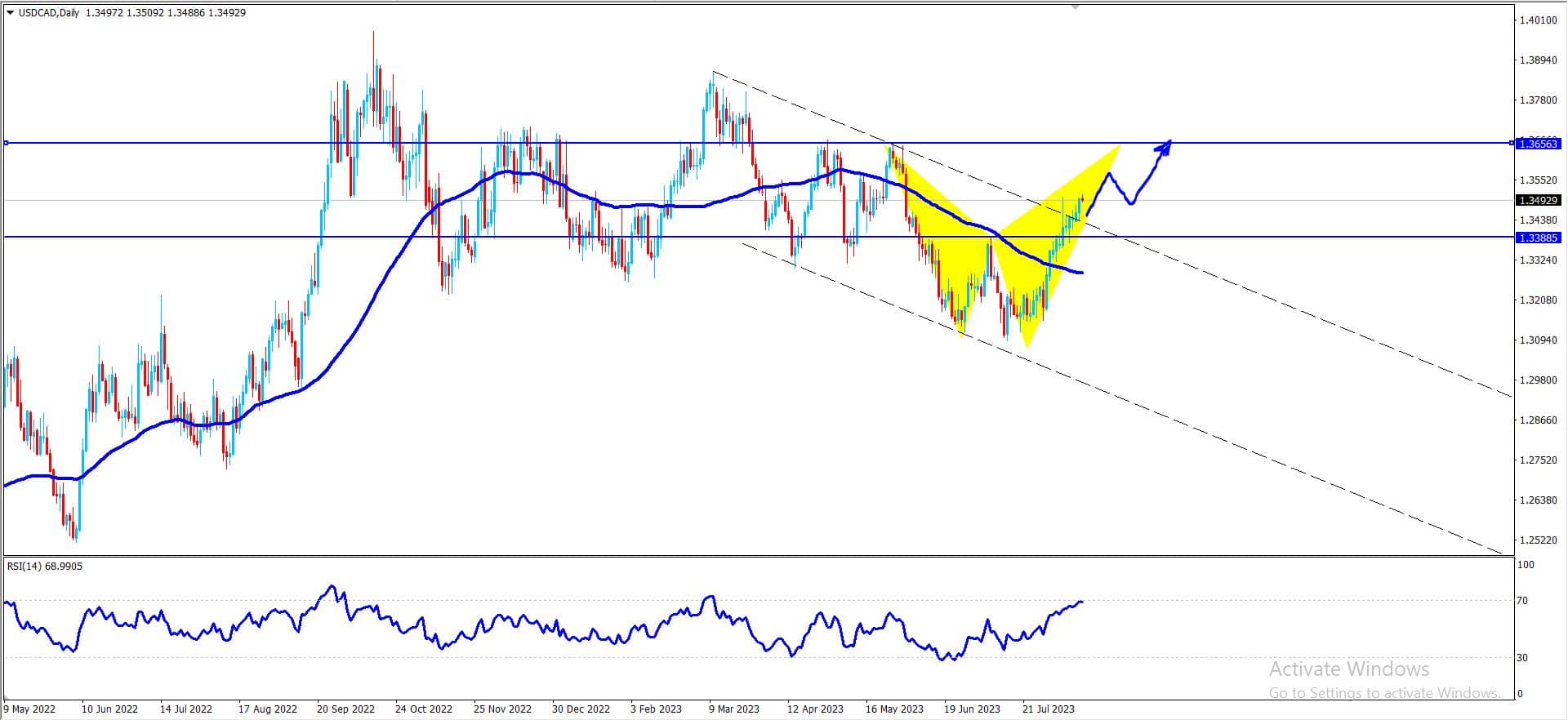Click the 1.40100 price scale label
Image resolution: width=1568 pixels, height=720 pixels.
coord(1538,20)
